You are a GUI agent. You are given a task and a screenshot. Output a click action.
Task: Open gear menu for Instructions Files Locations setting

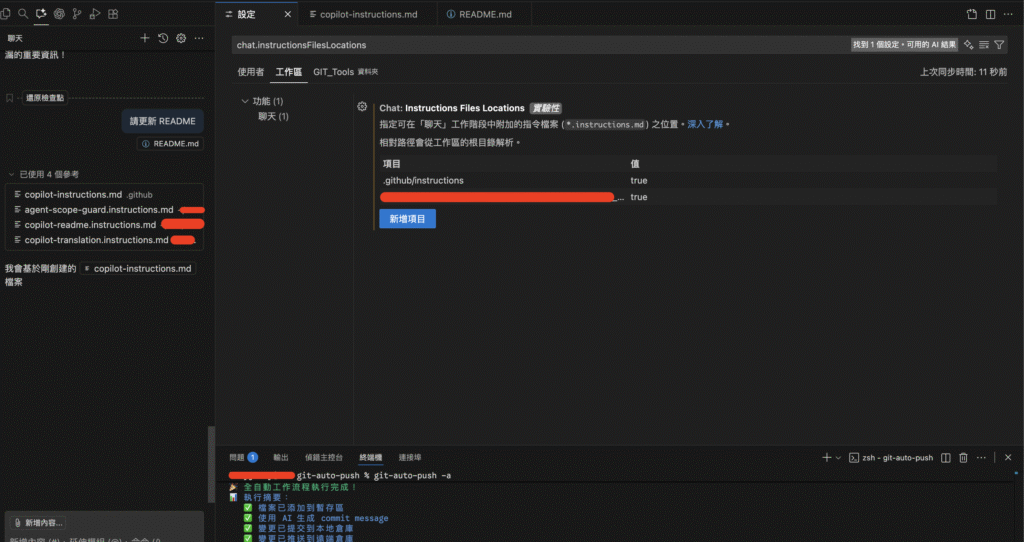(362, 107)
